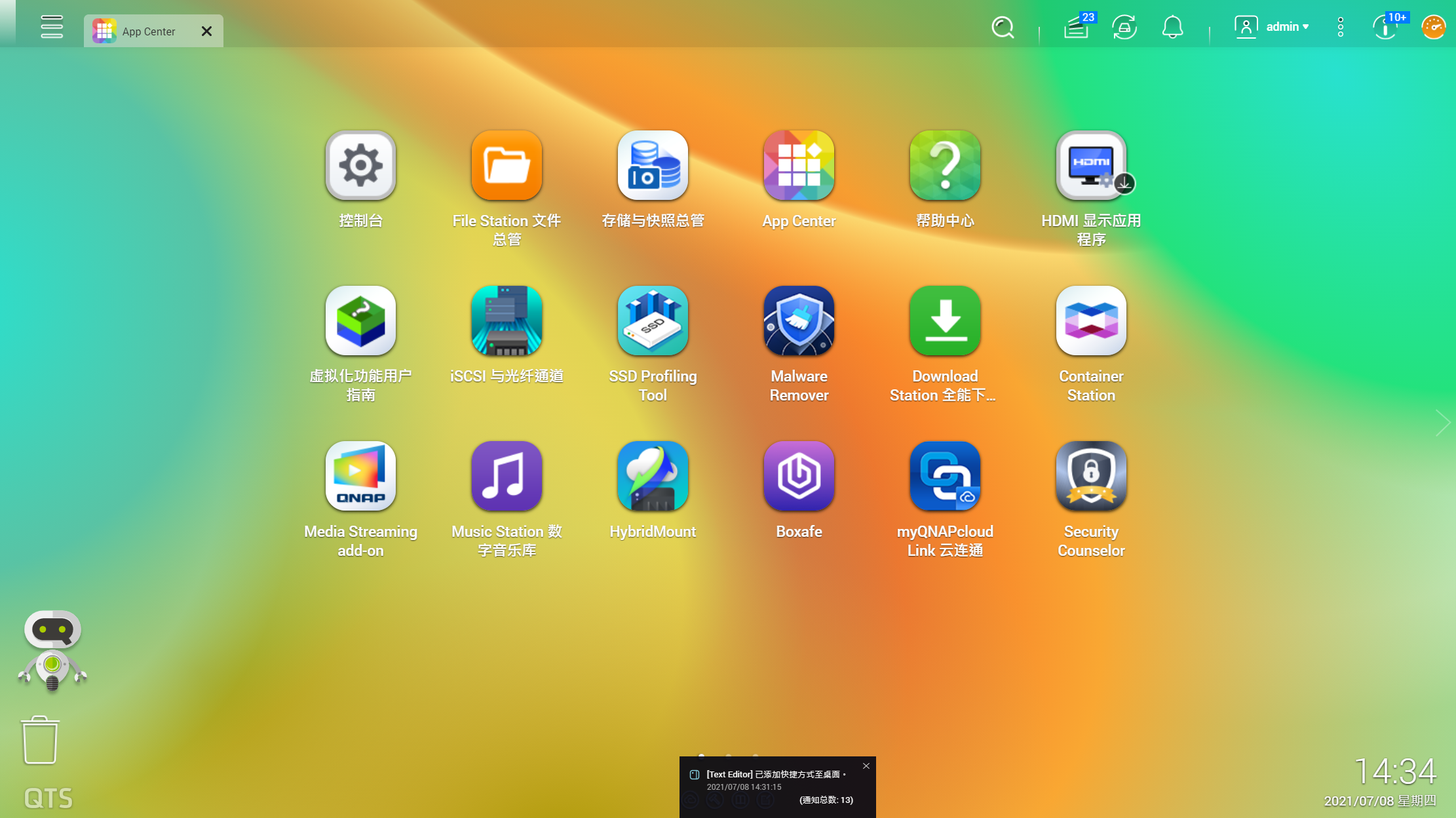Launch Container Station

1091,321
